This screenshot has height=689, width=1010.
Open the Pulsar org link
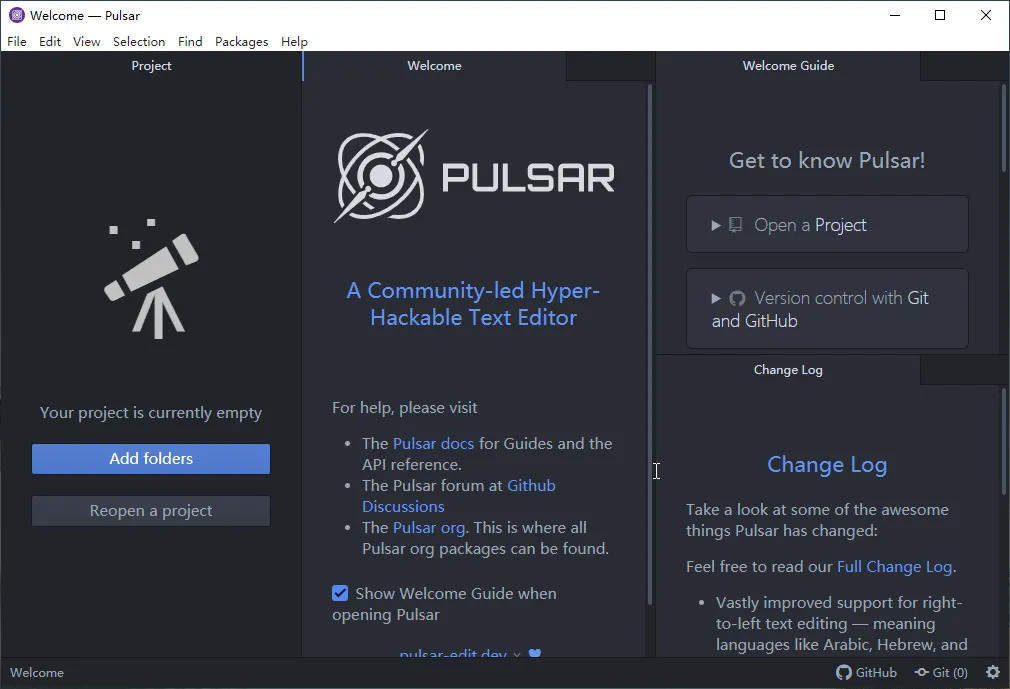[429, 527]
